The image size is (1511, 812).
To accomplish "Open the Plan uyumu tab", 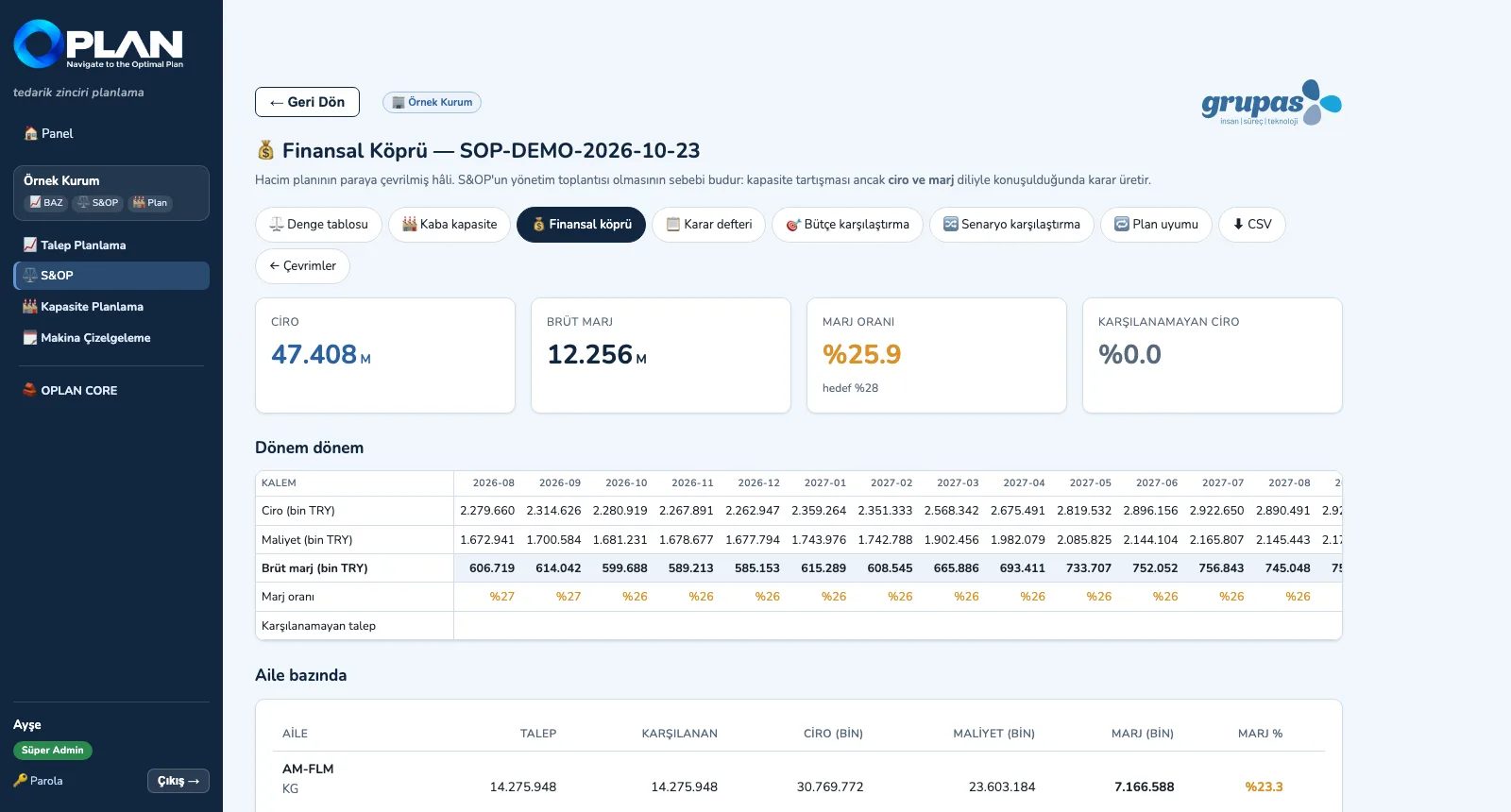I will [x=1156, y=224].
